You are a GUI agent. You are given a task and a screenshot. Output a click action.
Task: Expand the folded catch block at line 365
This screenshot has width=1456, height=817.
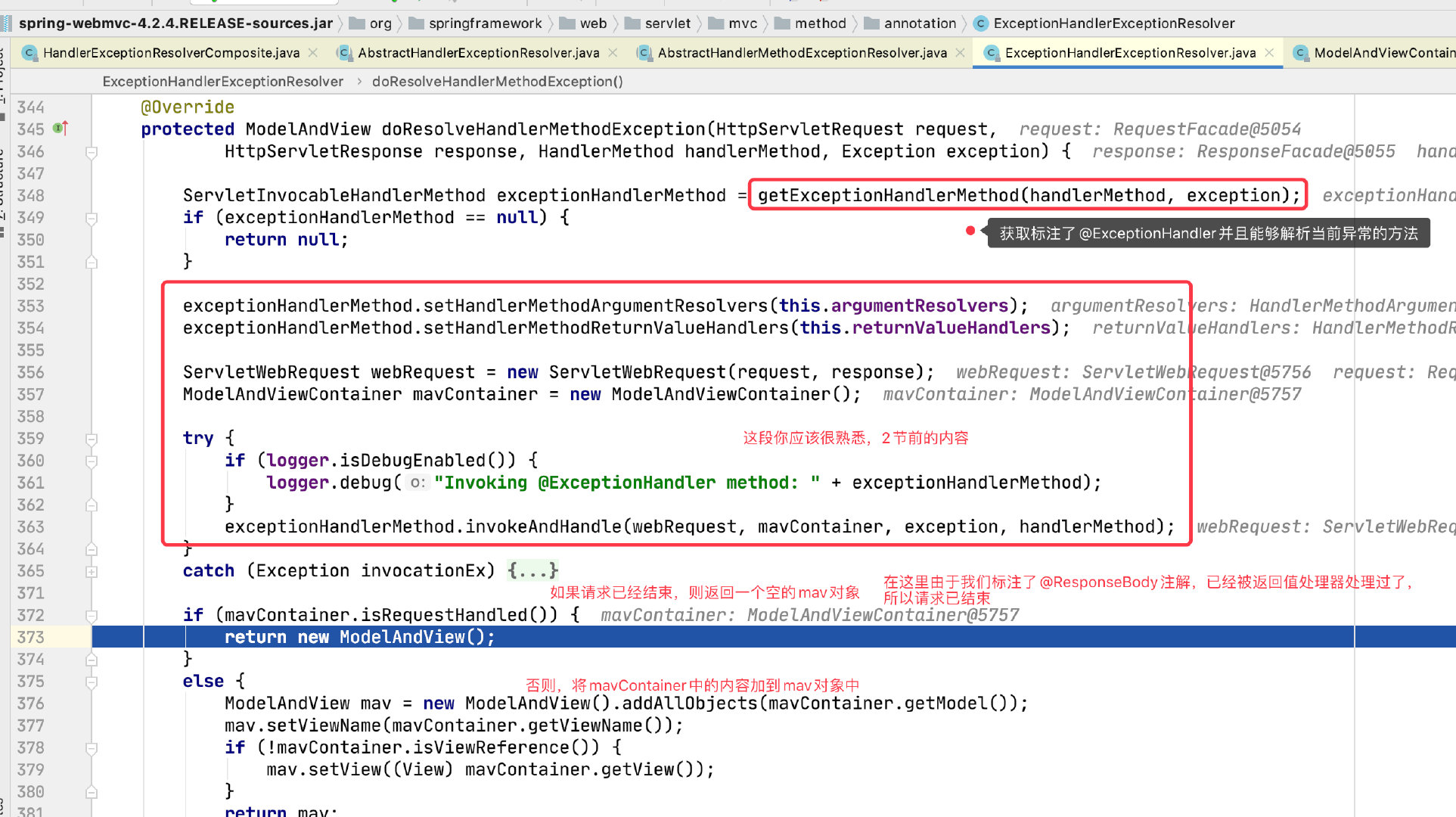(92, 571)
